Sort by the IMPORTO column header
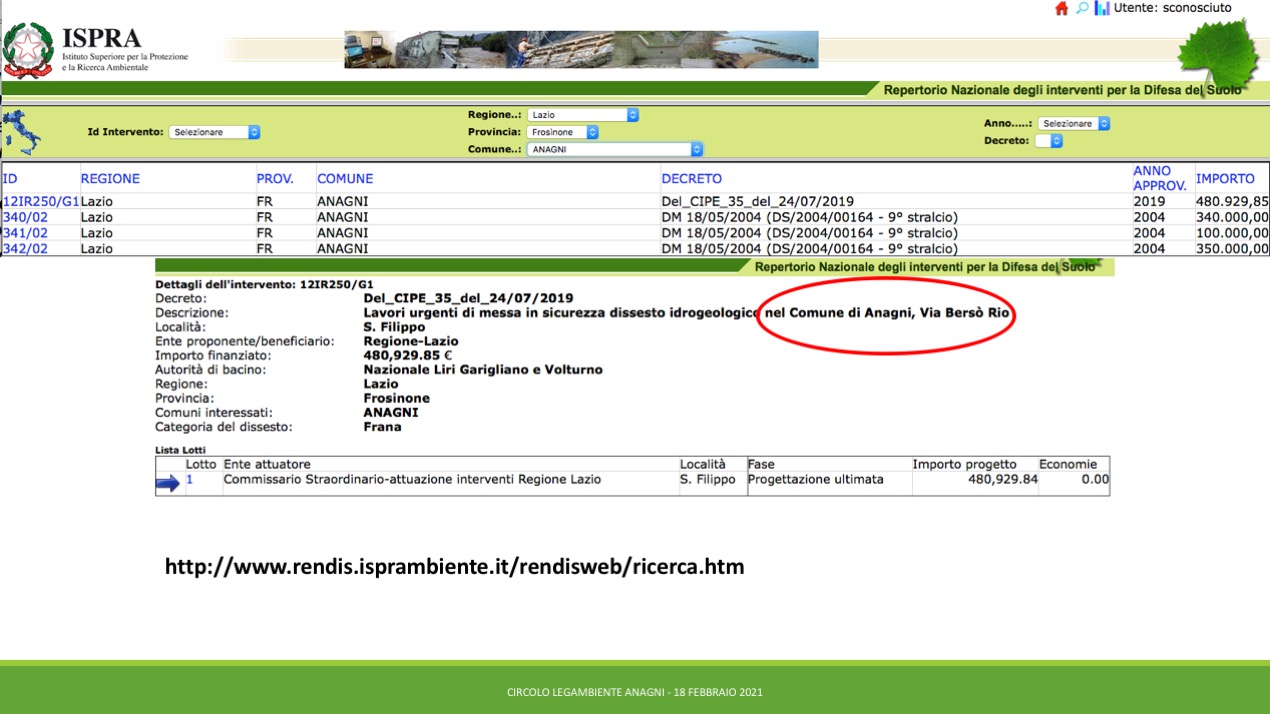The height and width of the screenshot is (714, 1270). click(1225, 179)
